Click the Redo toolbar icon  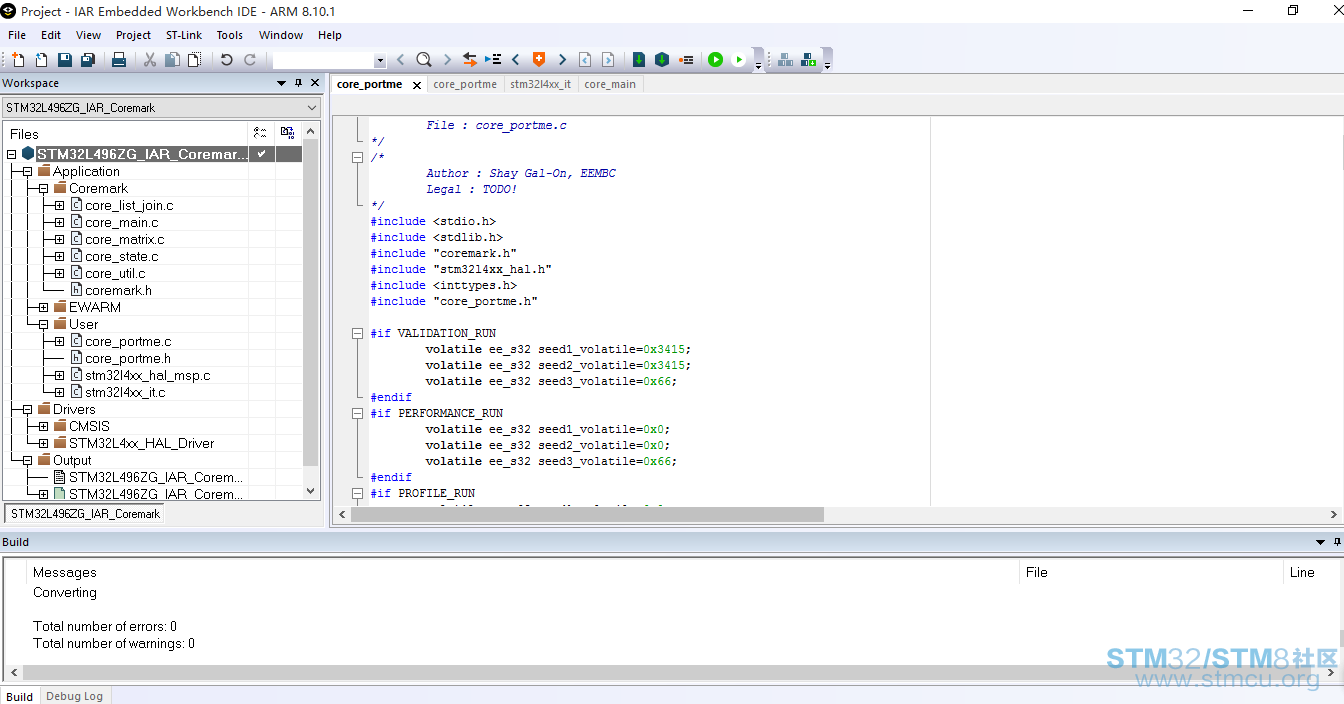point(250,60)
